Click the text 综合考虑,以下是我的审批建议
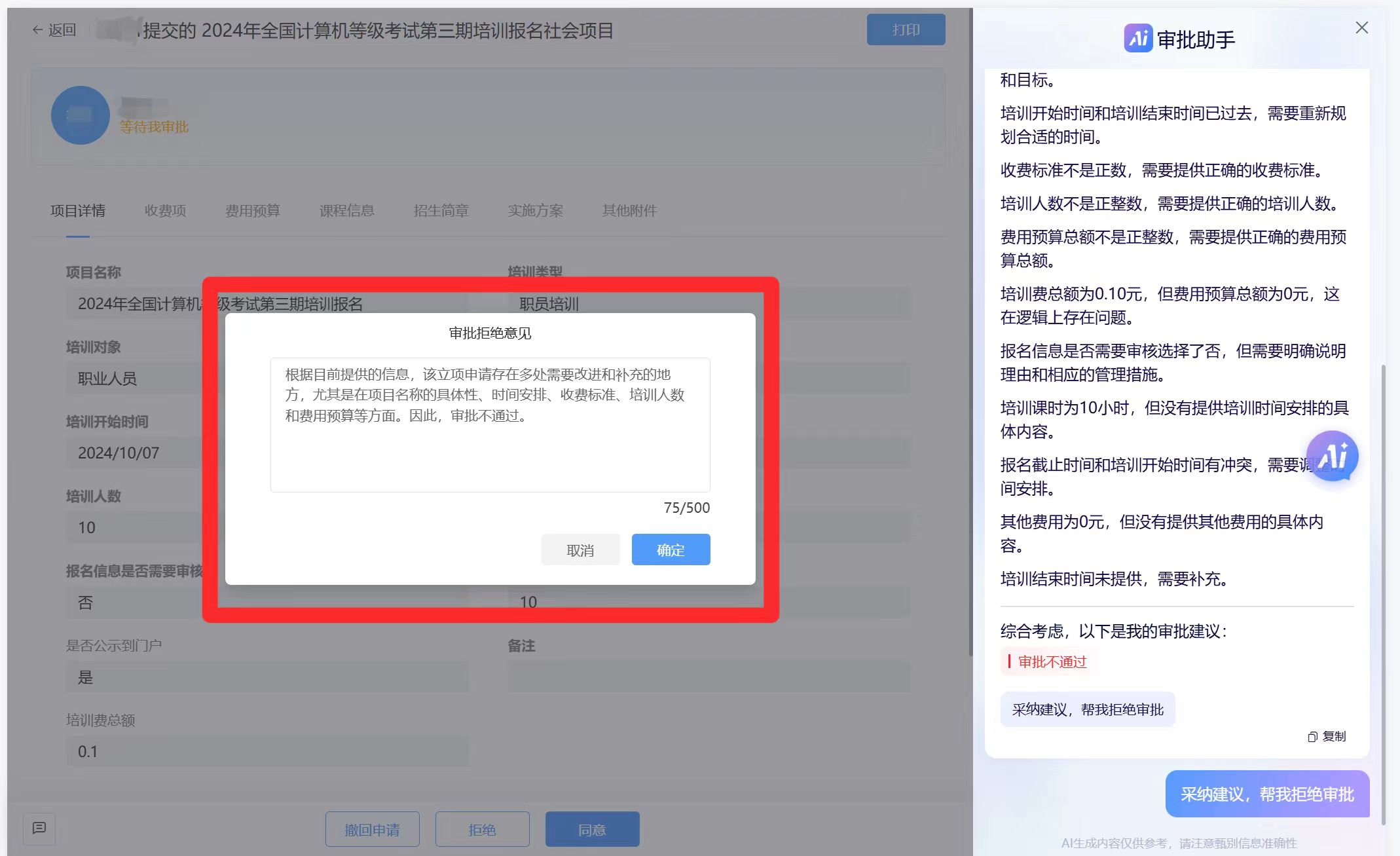The height and width of the screenshot is (856, 1400). [x=1114, y=631]
